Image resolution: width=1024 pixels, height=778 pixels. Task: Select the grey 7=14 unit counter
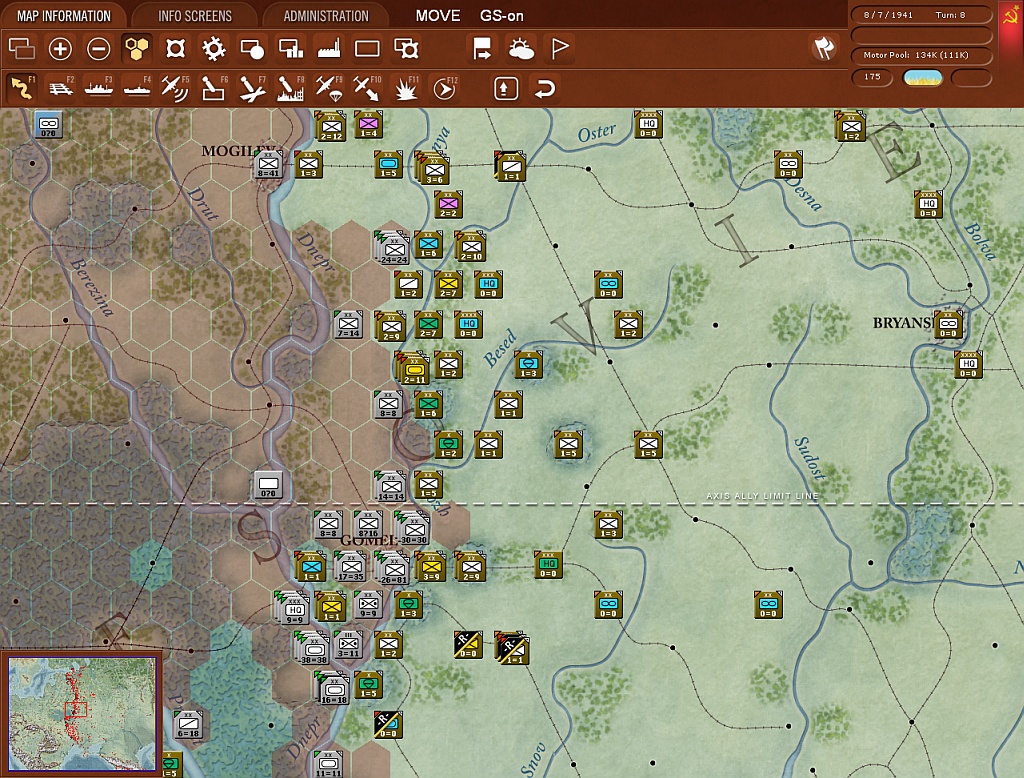click(x=348, y=325)
